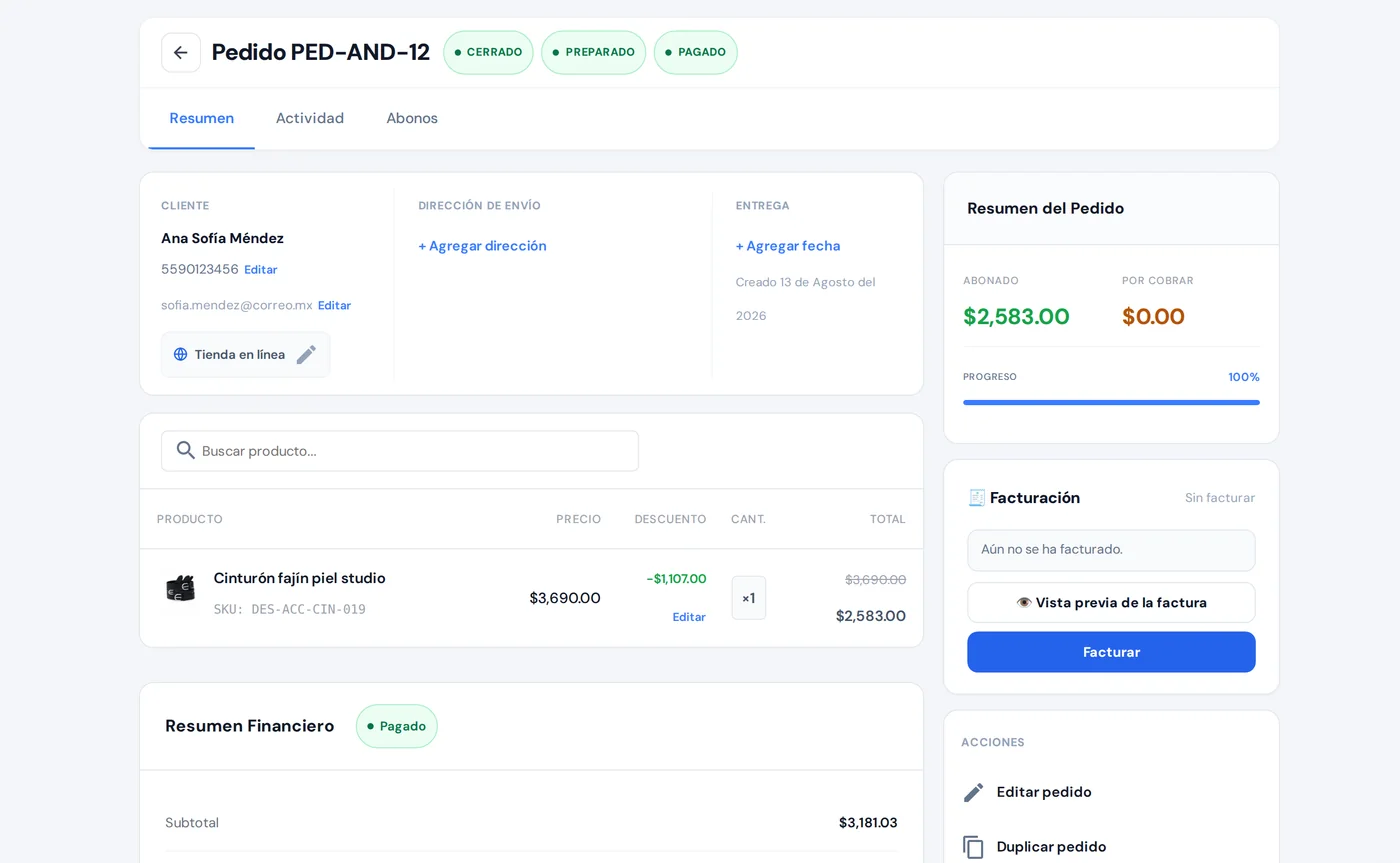Click the Pagado badge in Resumen Financiero
Image resolution: width=1400 pixels, height=863 pixels.
click(397, 726)
